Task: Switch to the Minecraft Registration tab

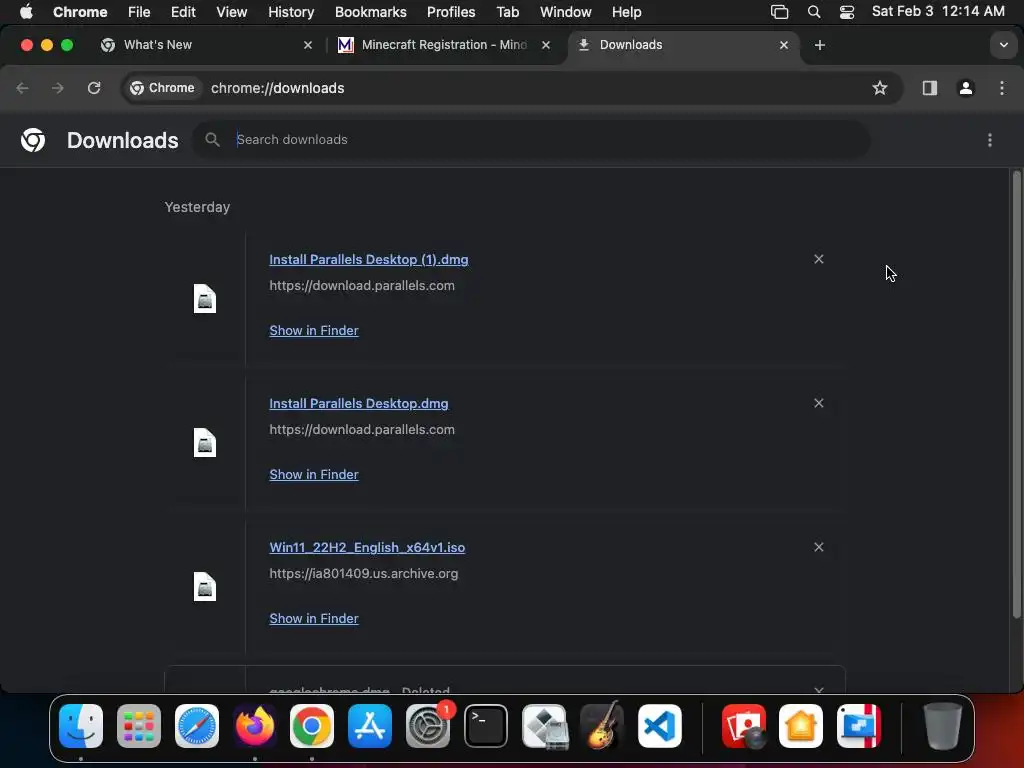Action: click(443, 45)
